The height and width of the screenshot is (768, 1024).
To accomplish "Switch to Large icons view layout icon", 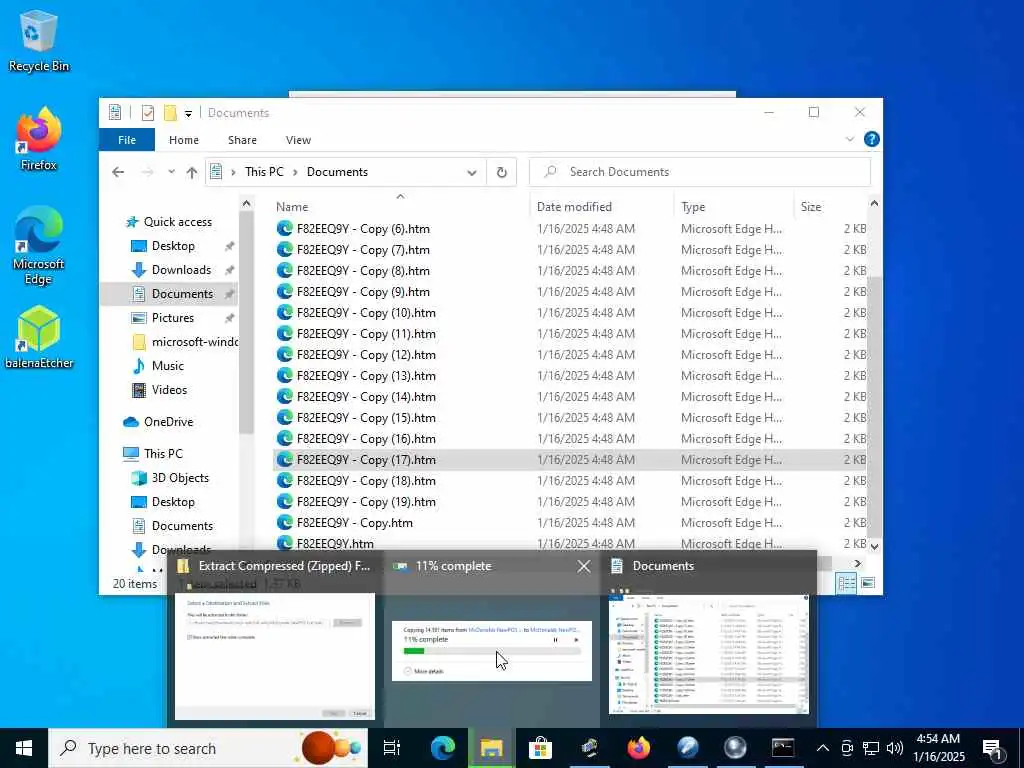I will (868, 583).
